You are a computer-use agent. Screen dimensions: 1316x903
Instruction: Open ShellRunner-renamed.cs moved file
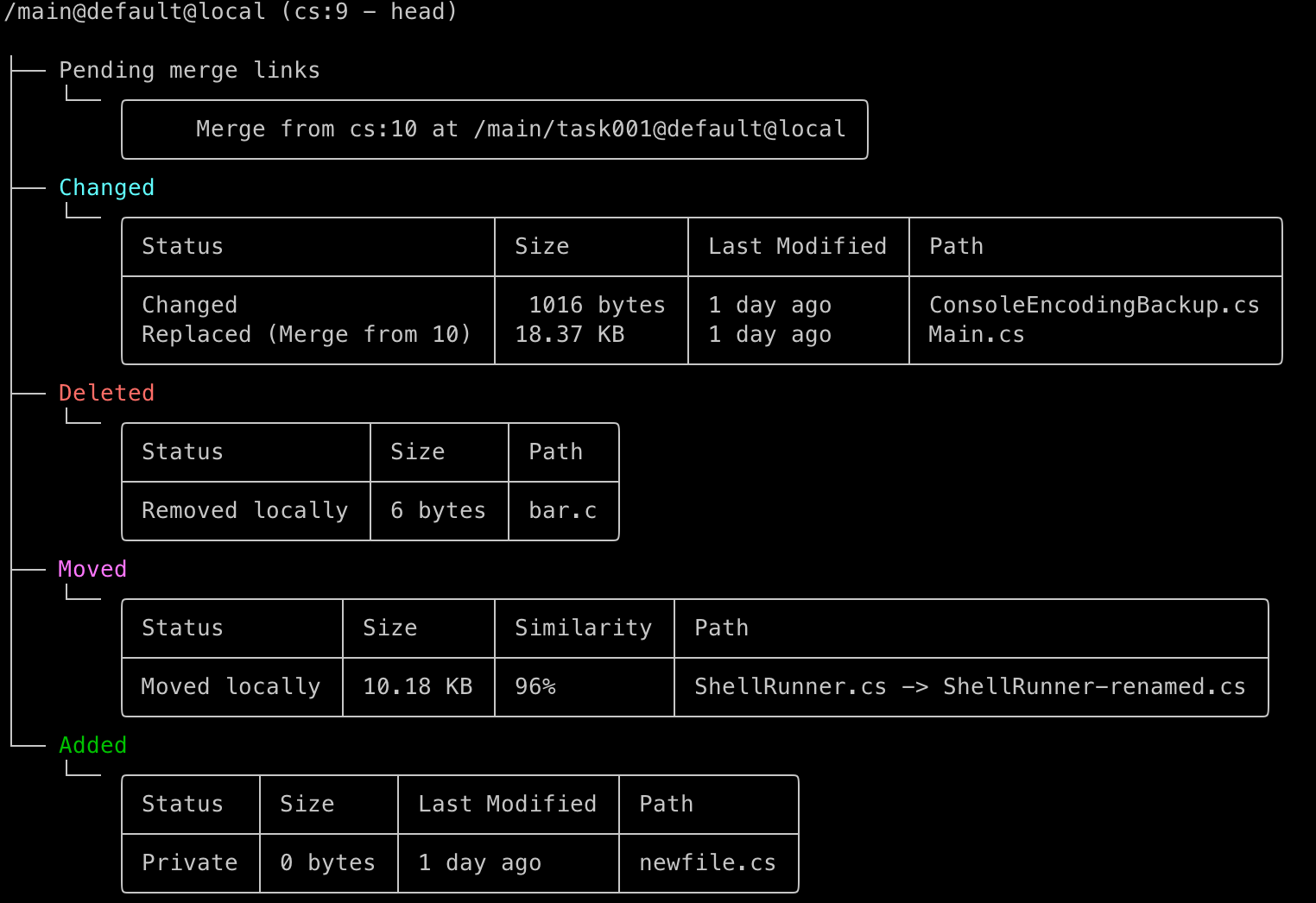pos(970,686)
